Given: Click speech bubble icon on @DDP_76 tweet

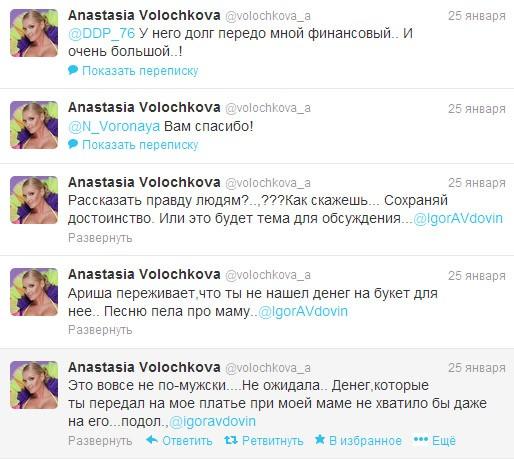Looking at the screenshot, I should (73, 70).
